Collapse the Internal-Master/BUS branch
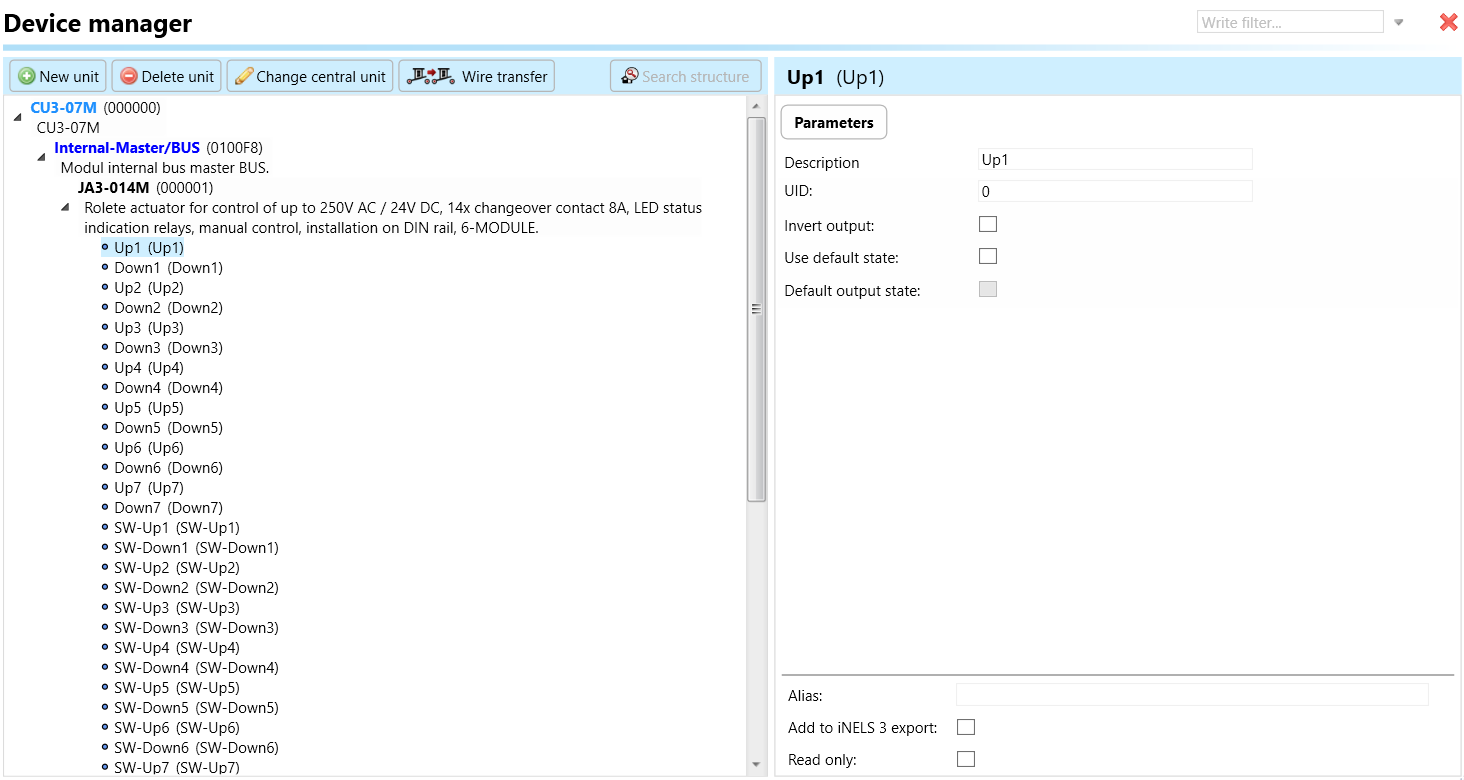 (41, 157)
